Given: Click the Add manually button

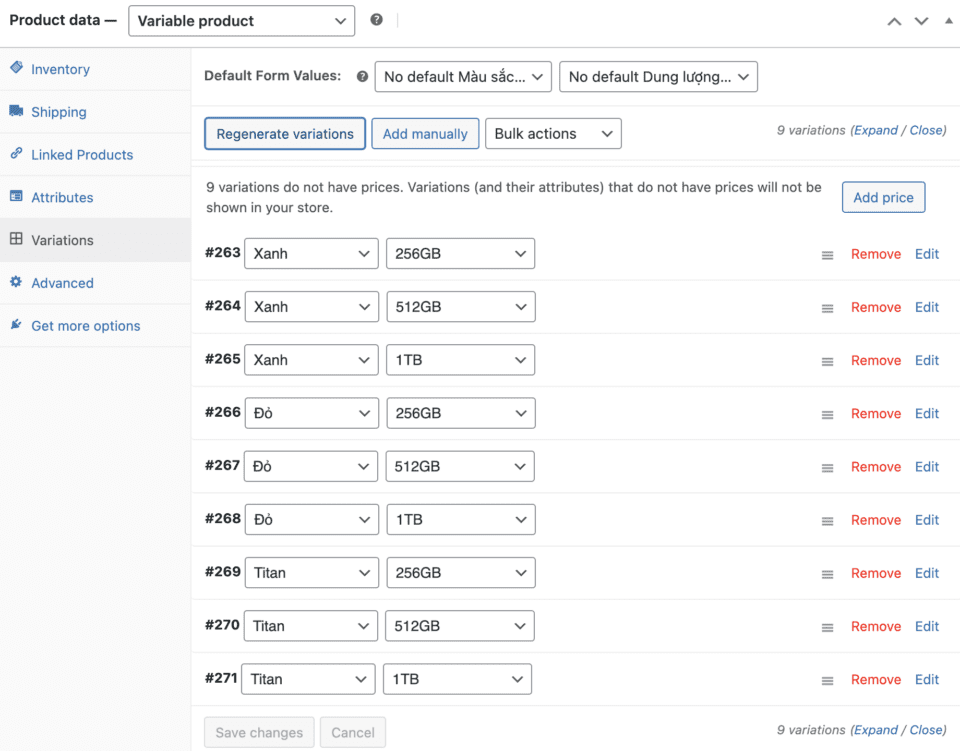Looking at the screenshot, I should (x=425, y=133).
